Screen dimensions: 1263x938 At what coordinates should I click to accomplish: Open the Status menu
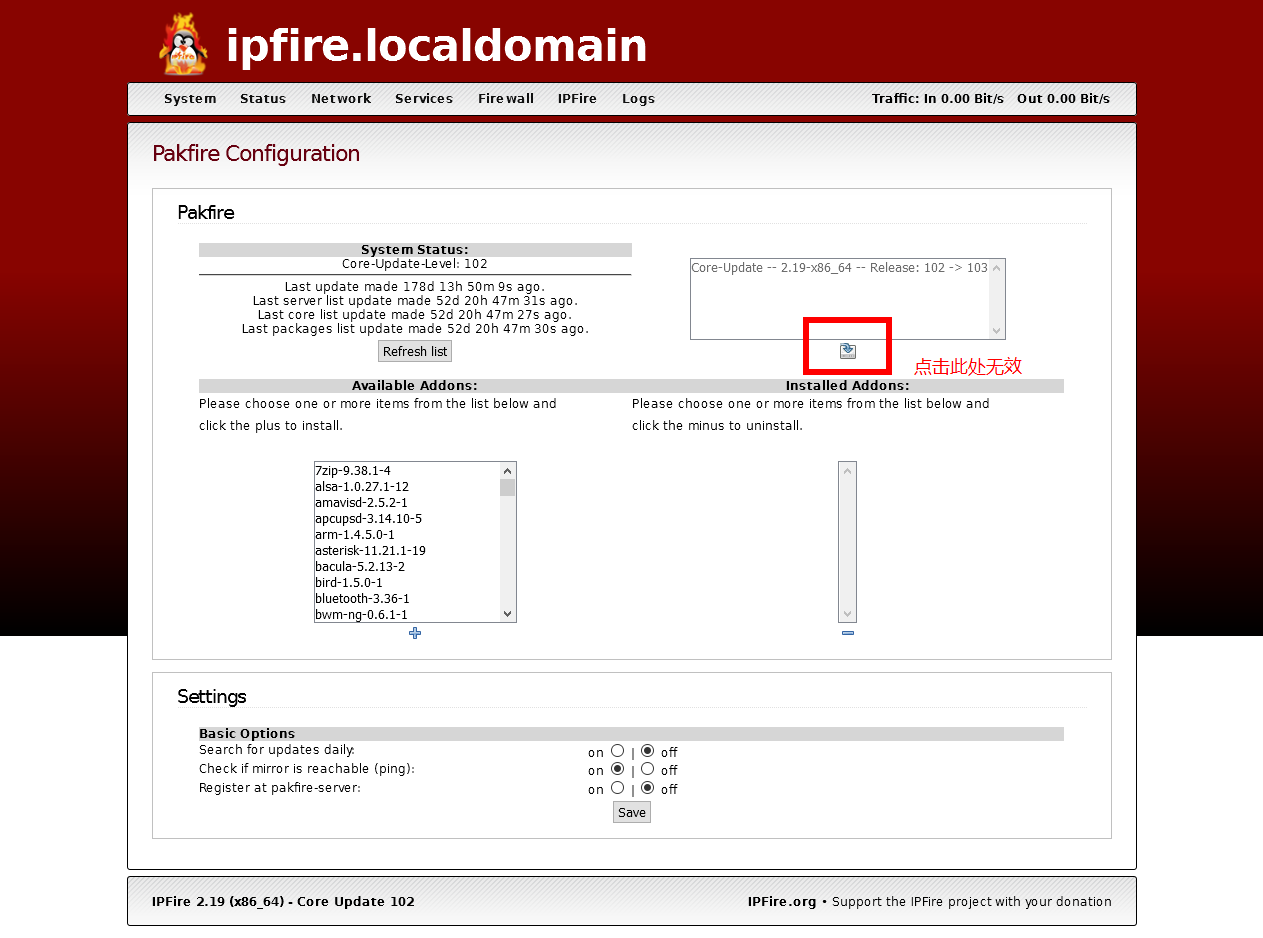click(x=263, y=99)
